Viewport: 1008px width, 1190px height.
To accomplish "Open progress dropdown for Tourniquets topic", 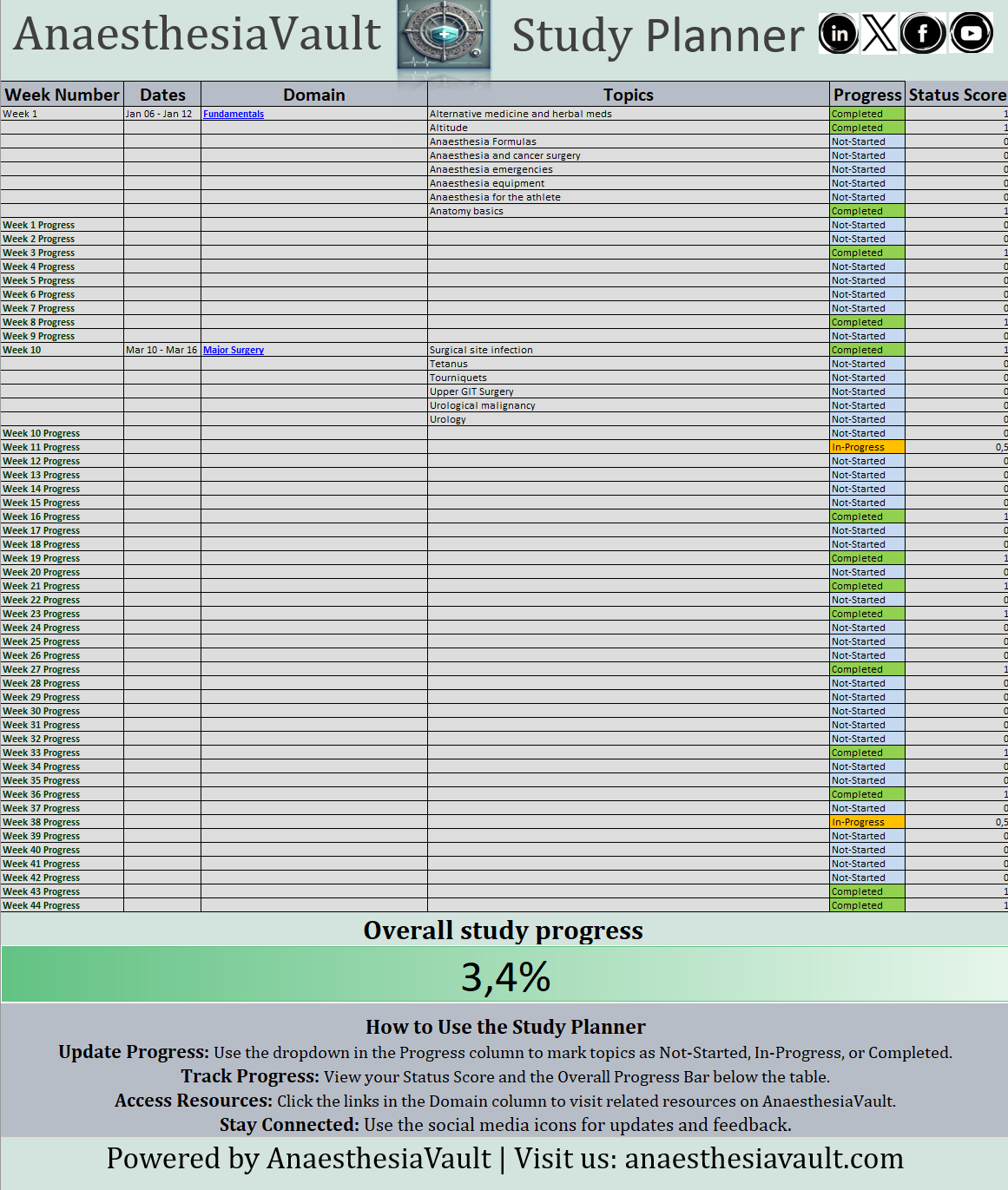I will pyautogui.click(x=867, y=378).
